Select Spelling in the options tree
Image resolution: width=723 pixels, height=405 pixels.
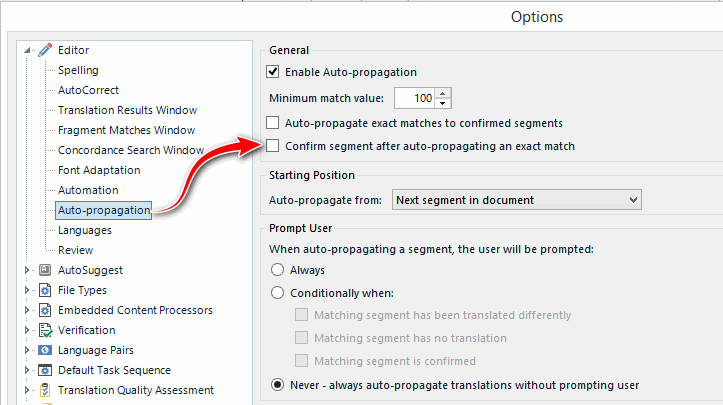click(x=78, y=70)
